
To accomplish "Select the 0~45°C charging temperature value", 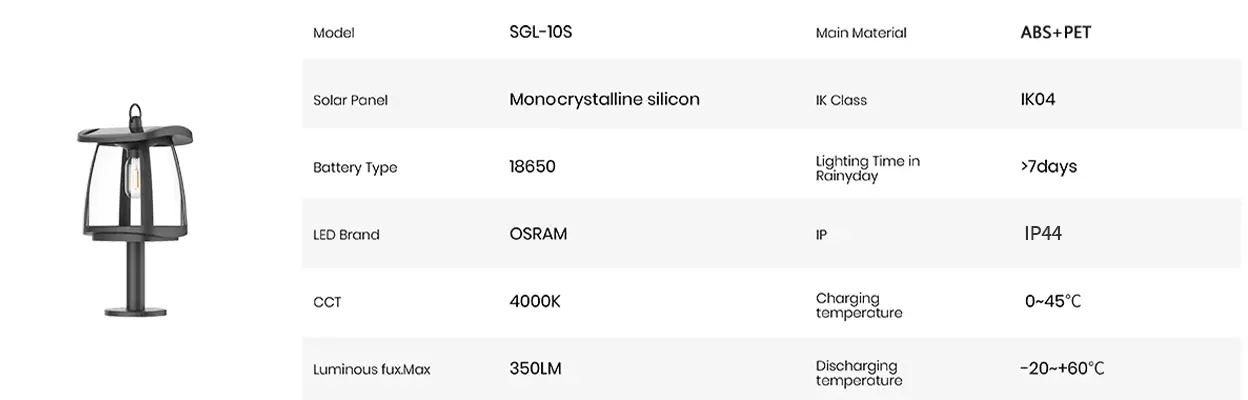I will coord(1053,301).
